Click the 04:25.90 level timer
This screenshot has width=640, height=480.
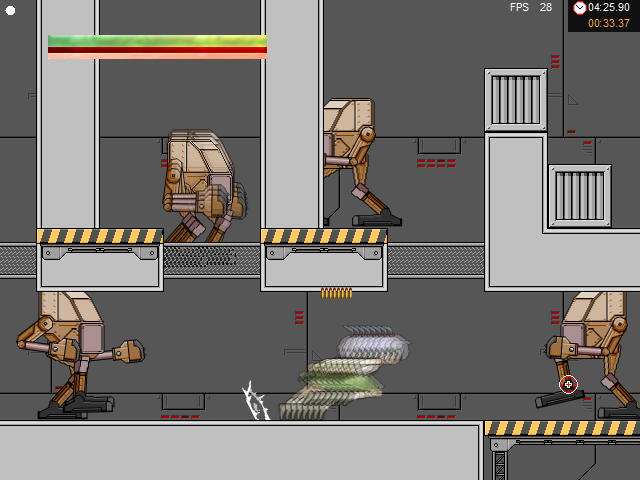(609, 7)
